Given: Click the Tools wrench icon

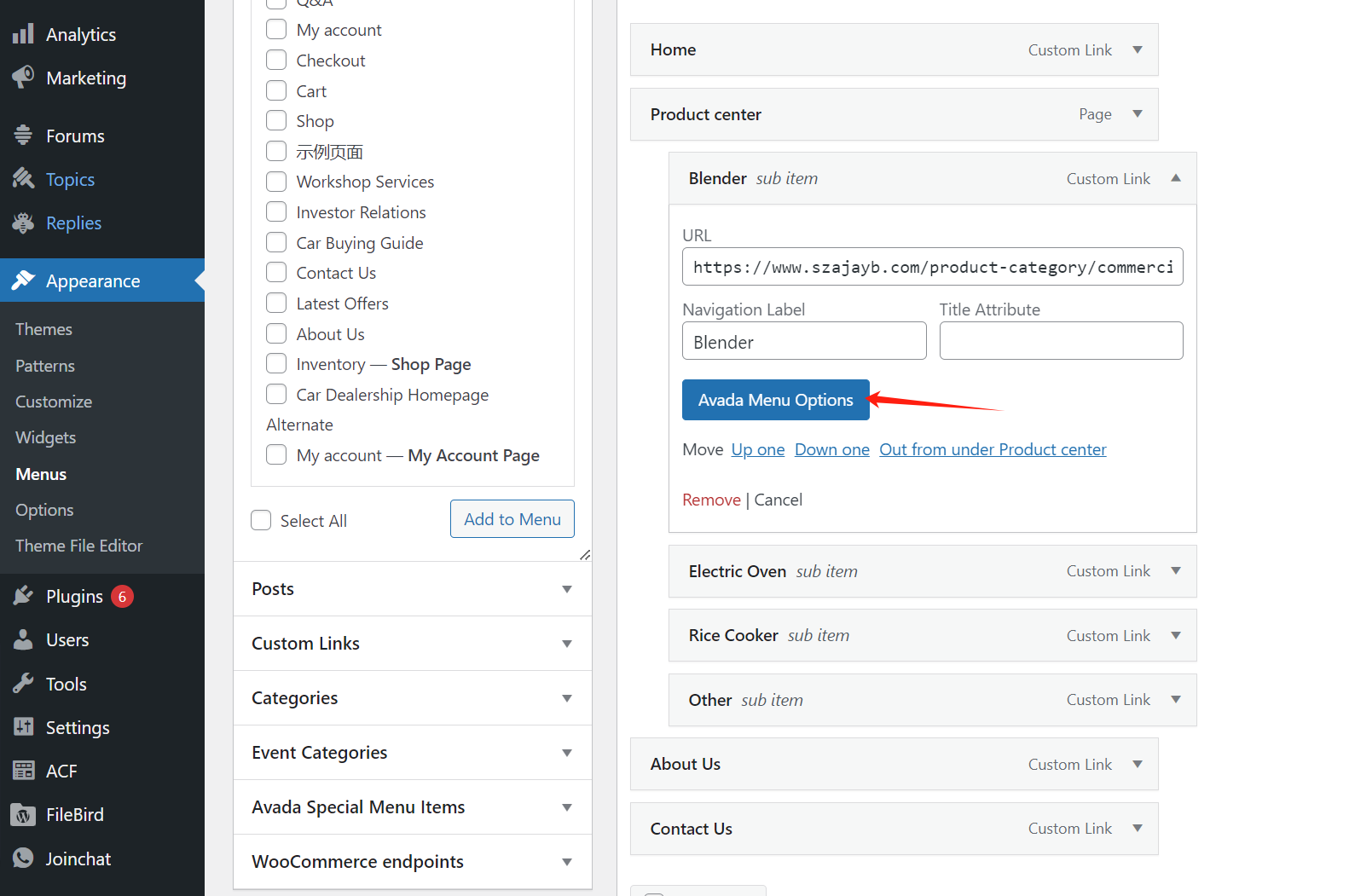Looking at the screenshot, I should click(23, 684).
